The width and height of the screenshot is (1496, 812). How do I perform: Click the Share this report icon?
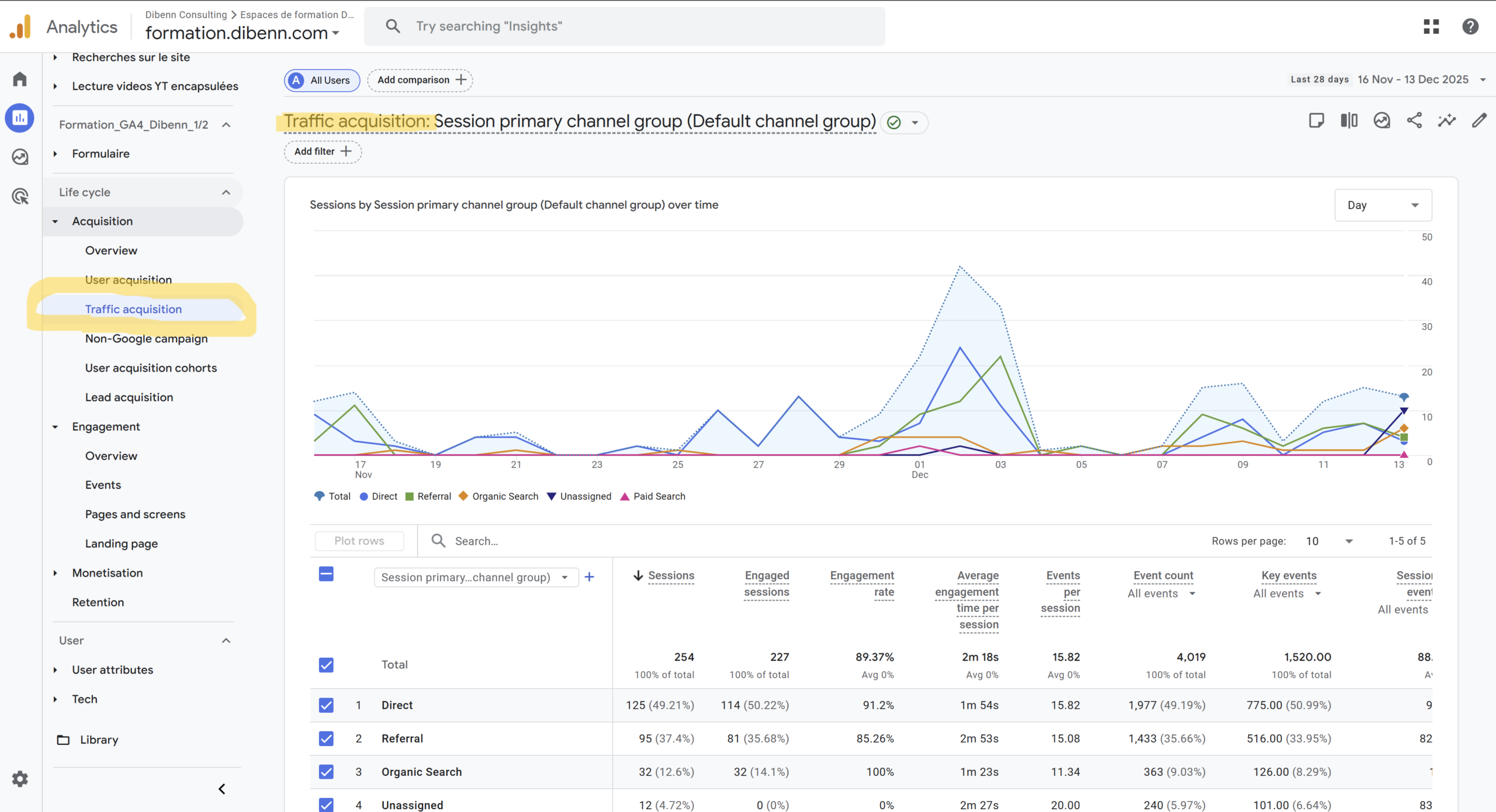(1414, 121)
